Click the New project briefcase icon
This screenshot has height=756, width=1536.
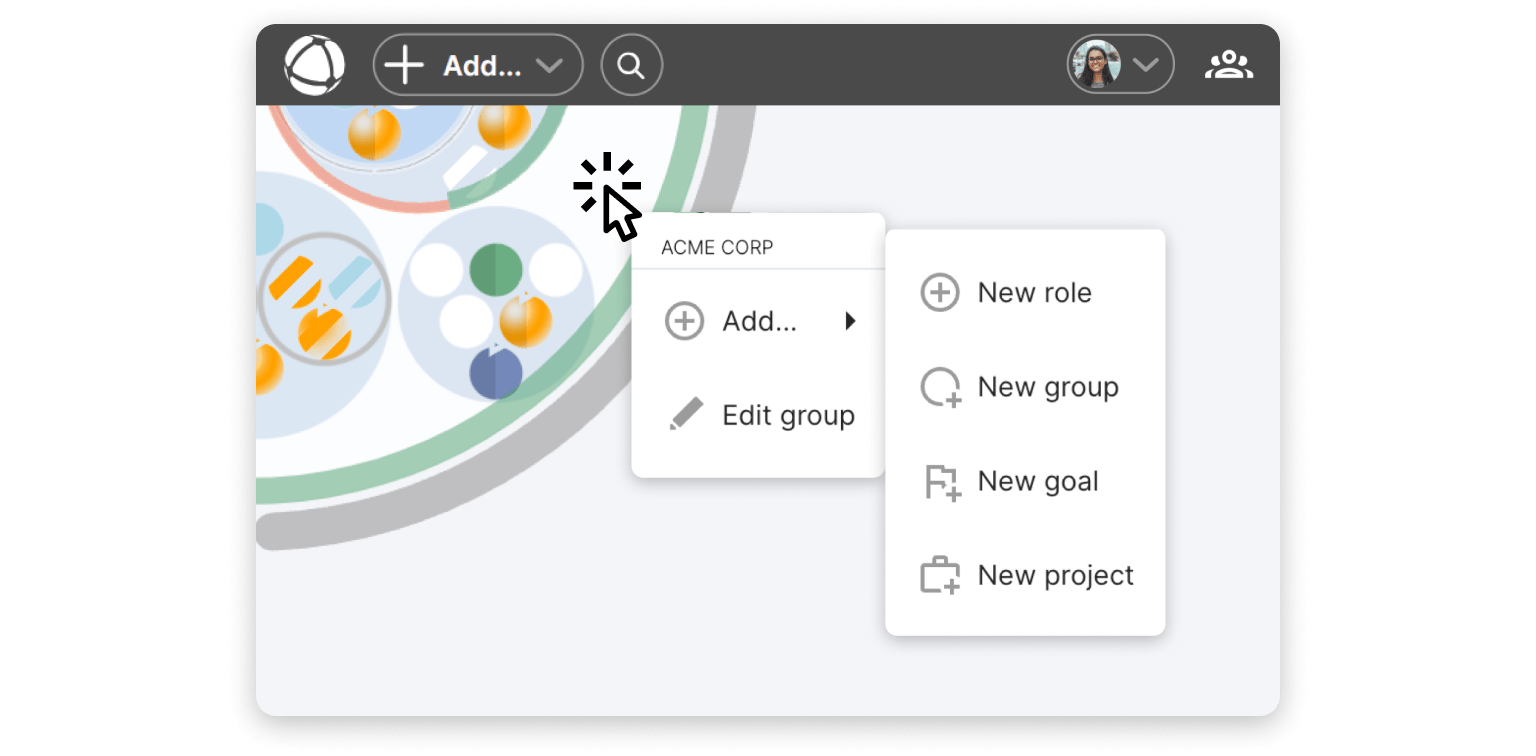(x=940, y=576)
